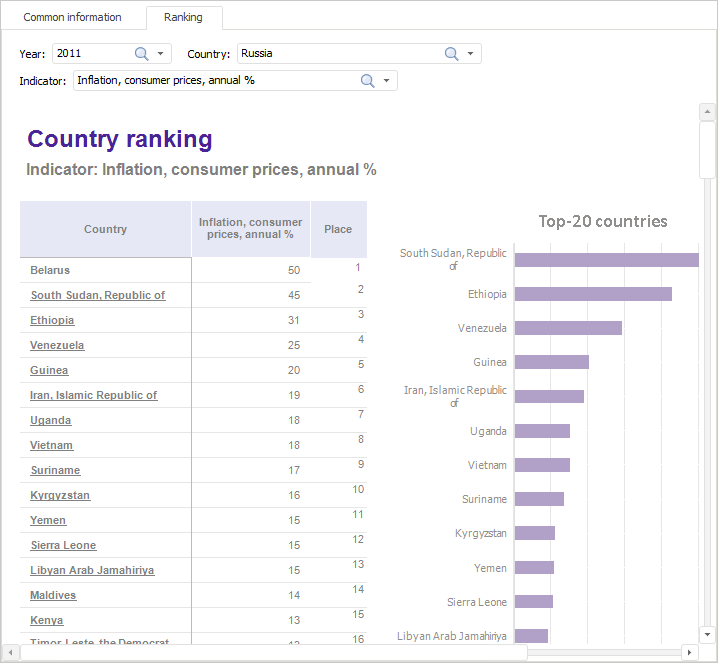Click the search icon in Year field

point(141,54)
